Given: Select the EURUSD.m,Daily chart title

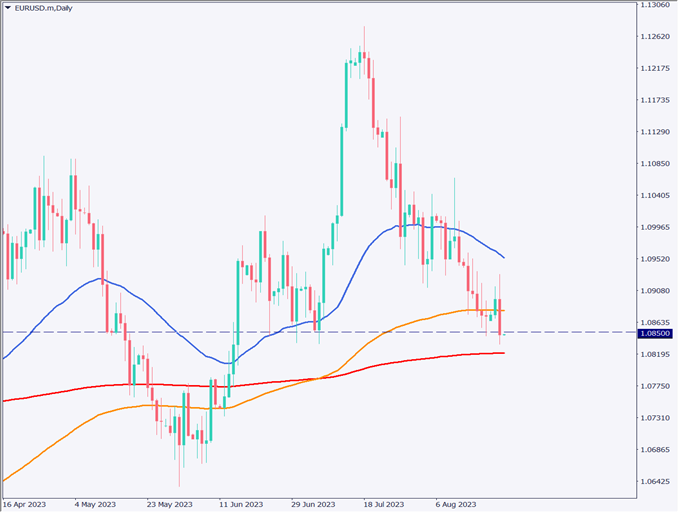Looking at the screenshot, I should [x=43, y=8].
